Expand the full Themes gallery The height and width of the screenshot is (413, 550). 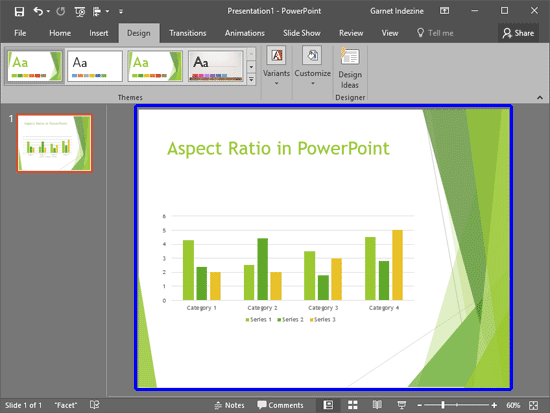coord(251,79)
